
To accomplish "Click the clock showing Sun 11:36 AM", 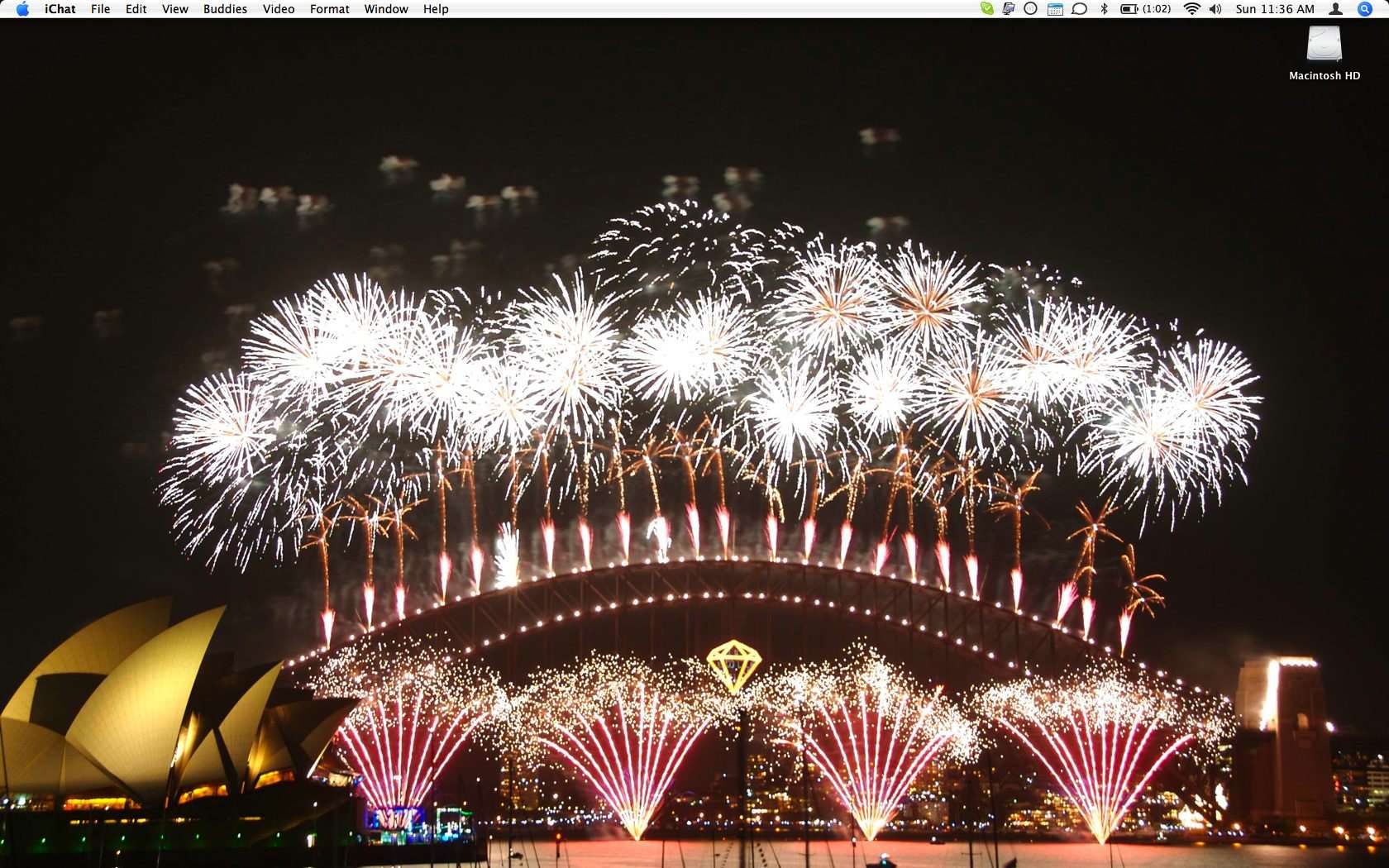I will click(x=1274, y=9).
